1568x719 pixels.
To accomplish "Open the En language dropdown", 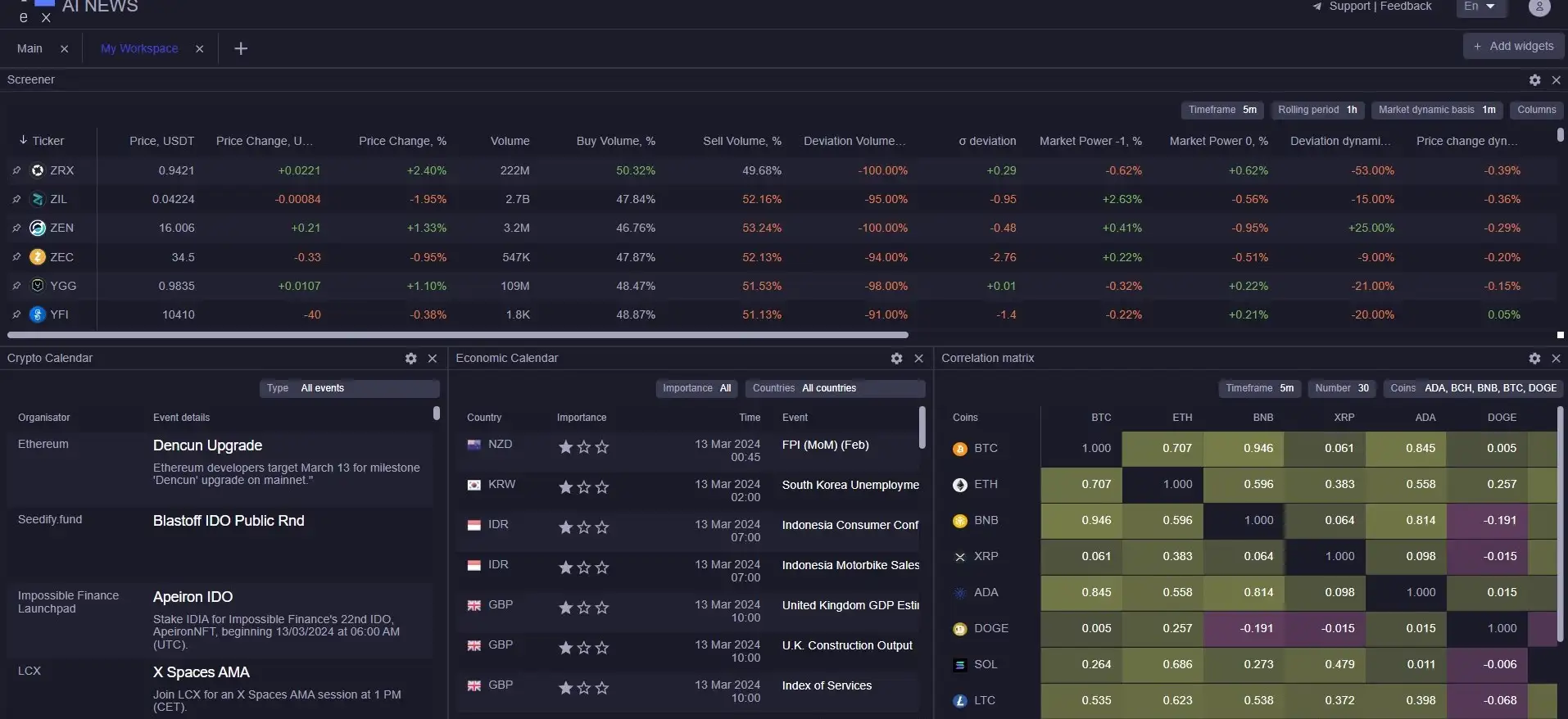I will coord(1480,7).
